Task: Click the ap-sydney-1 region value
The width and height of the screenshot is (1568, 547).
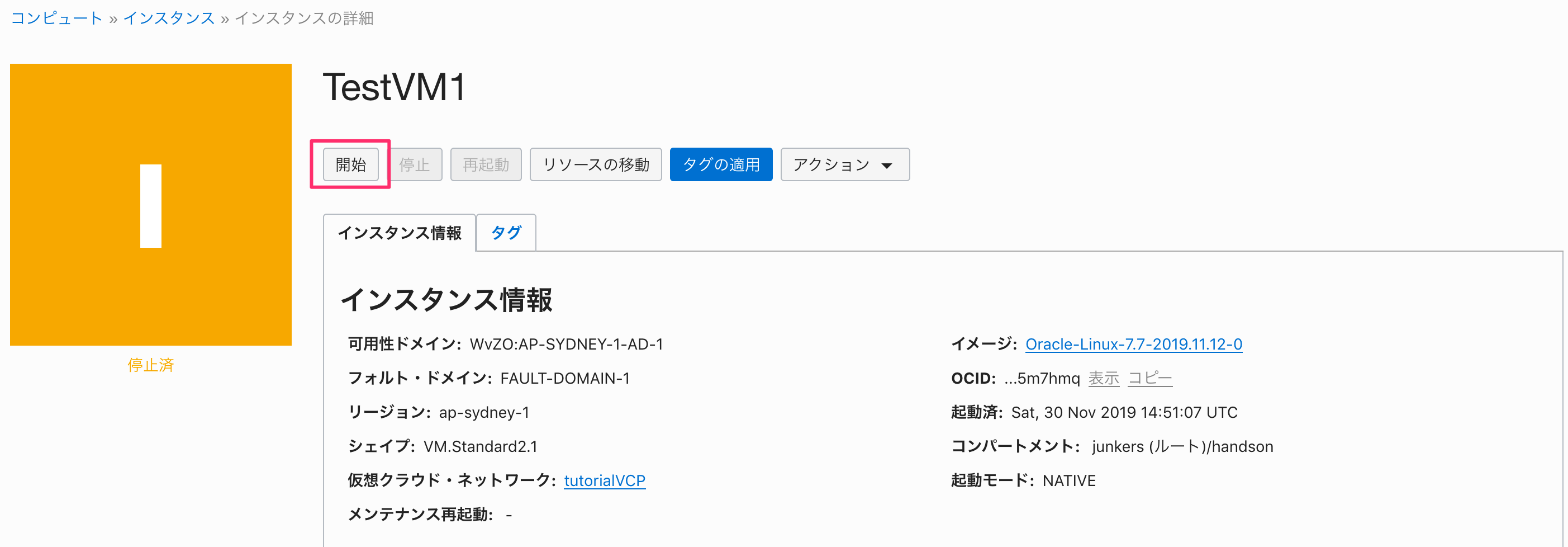Action: point(484,412)
